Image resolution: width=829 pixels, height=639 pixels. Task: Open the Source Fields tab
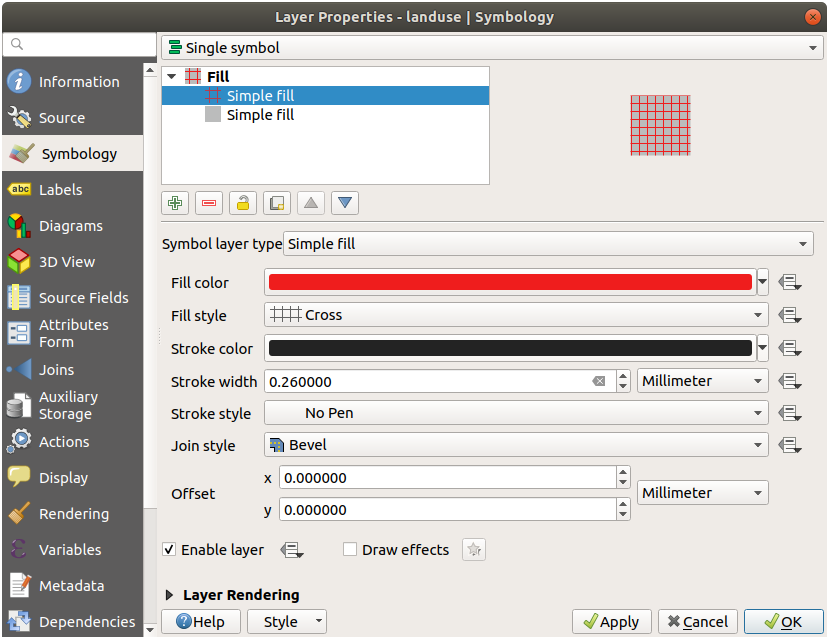pyautogui.click(x=83, y=298)
